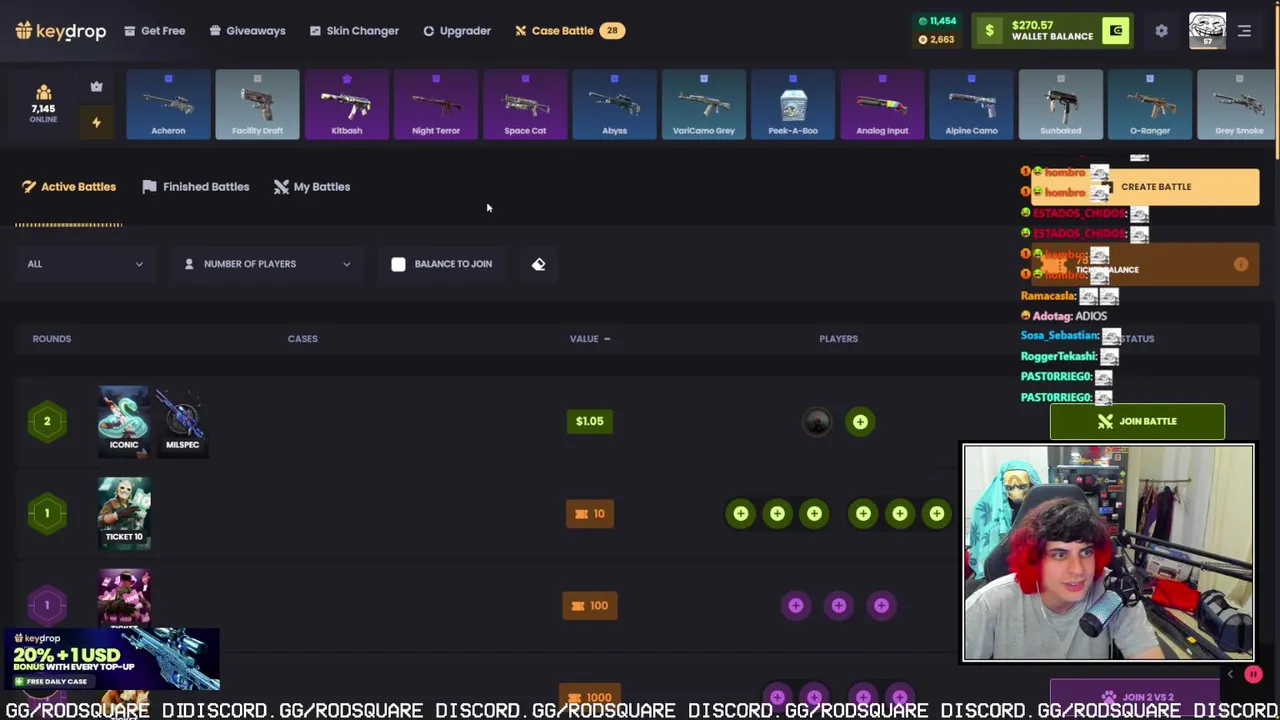
Task: Click the Join Battle button
Action: point(1137,421)
